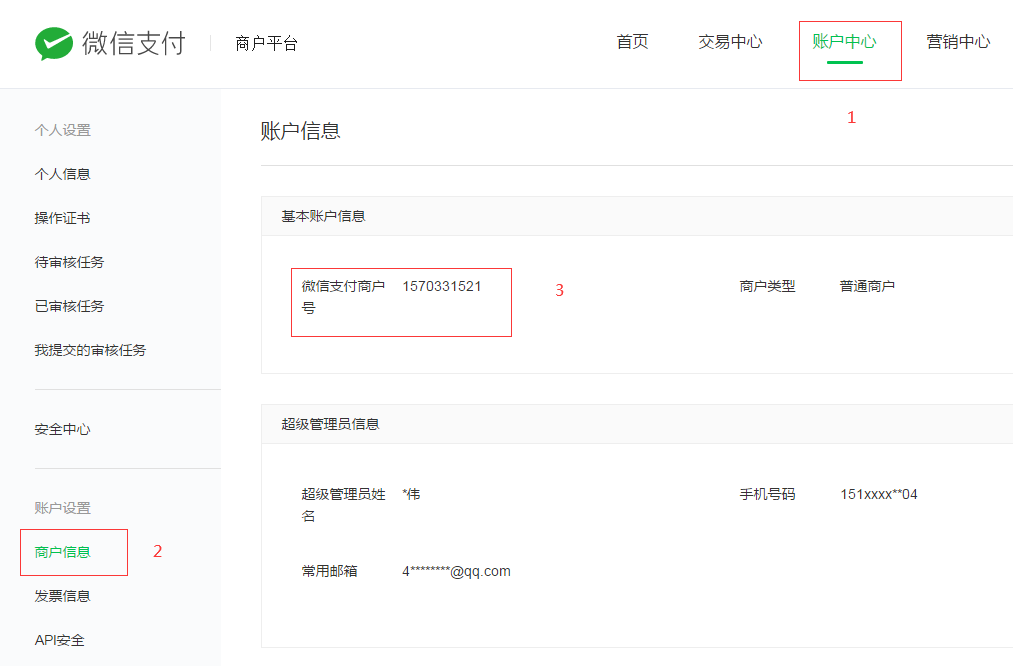Image resolution: width=1013 pixels, height=666 pixels.
Task: Click the 基本账户信息 panel header
Action: click(637, 216)
